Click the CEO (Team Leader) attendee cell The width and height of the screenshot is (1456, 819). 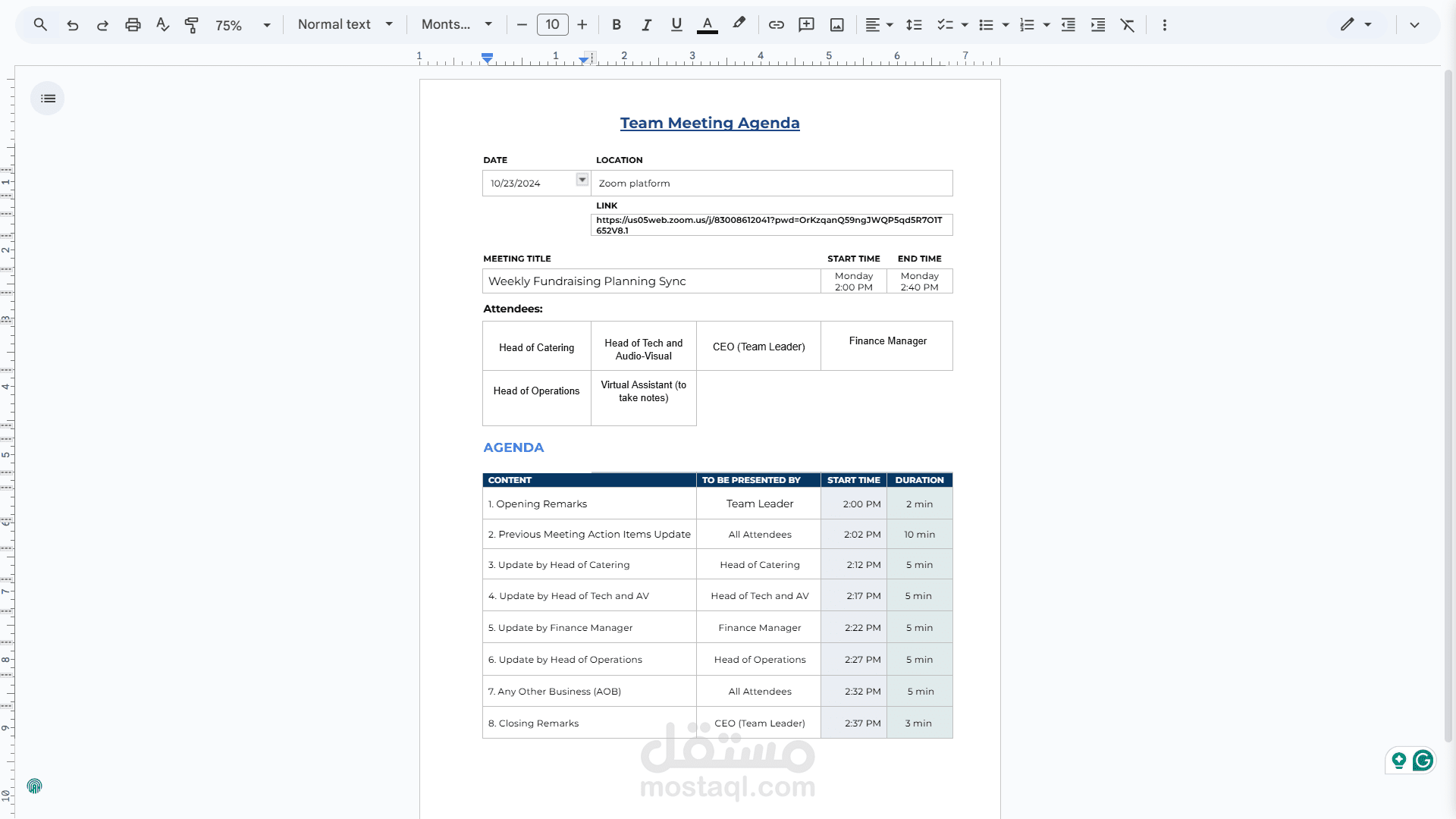click(759, 346)
